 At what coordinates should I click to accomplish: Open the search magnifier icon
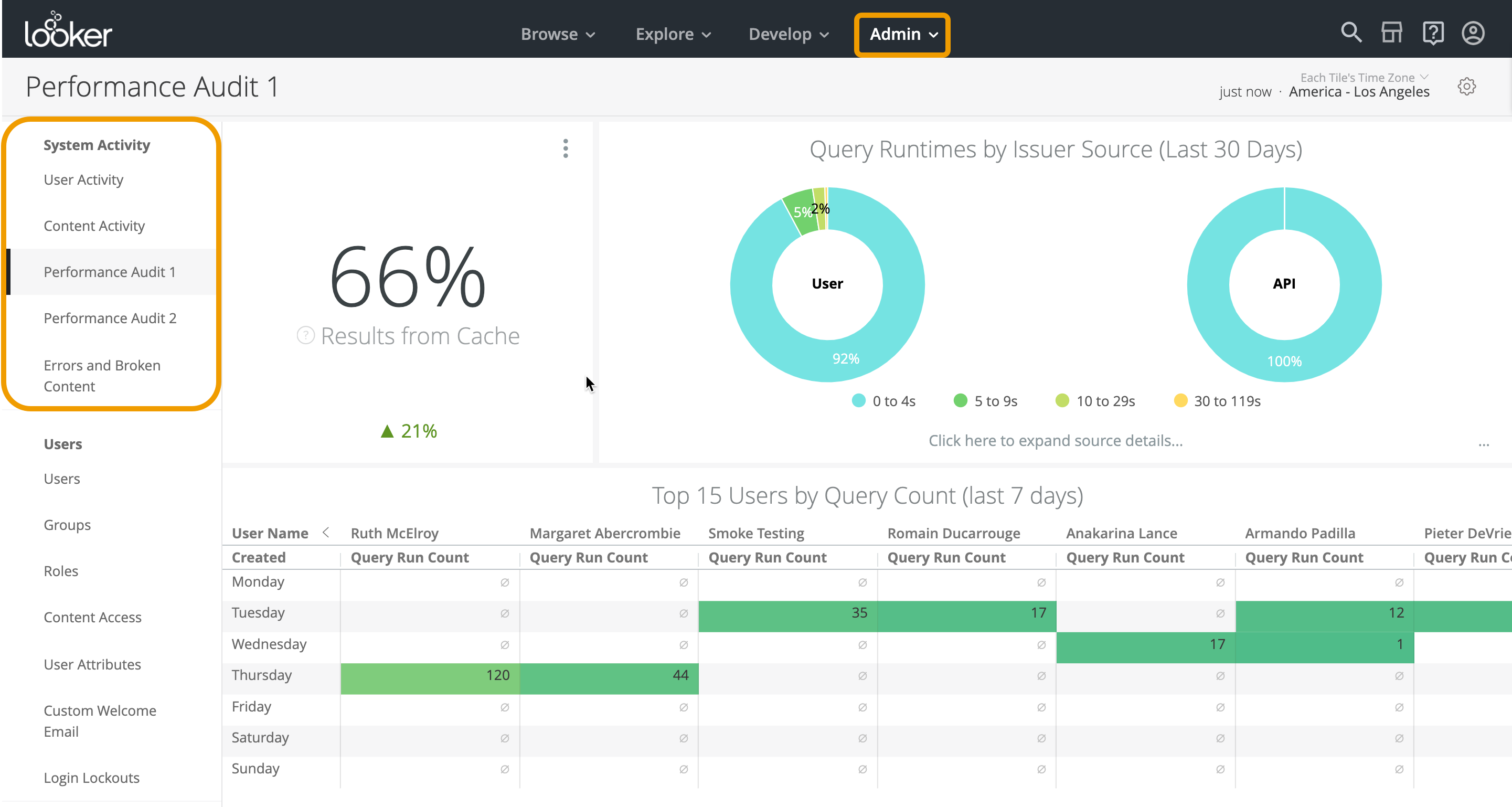(x=1350, y=33)
